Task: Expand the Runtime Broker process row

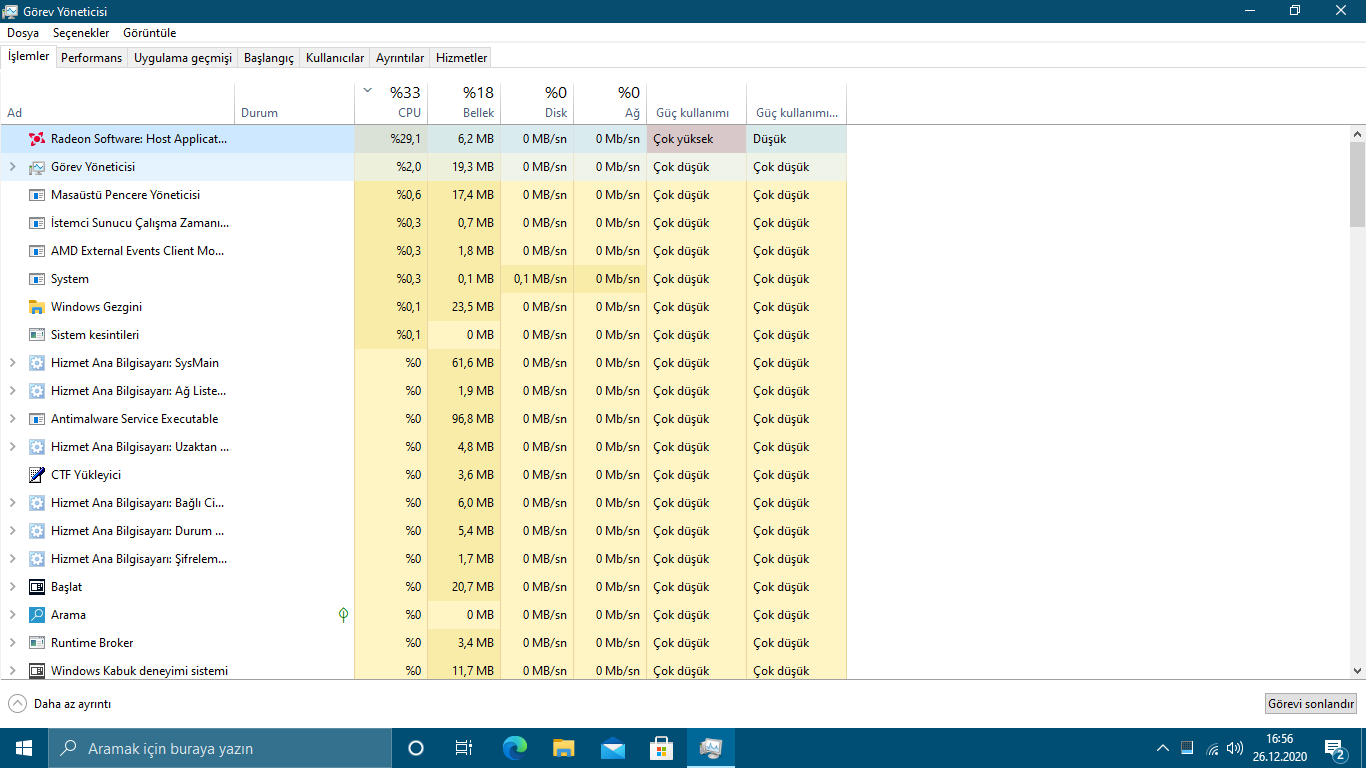Action: [x=13, y=643]
